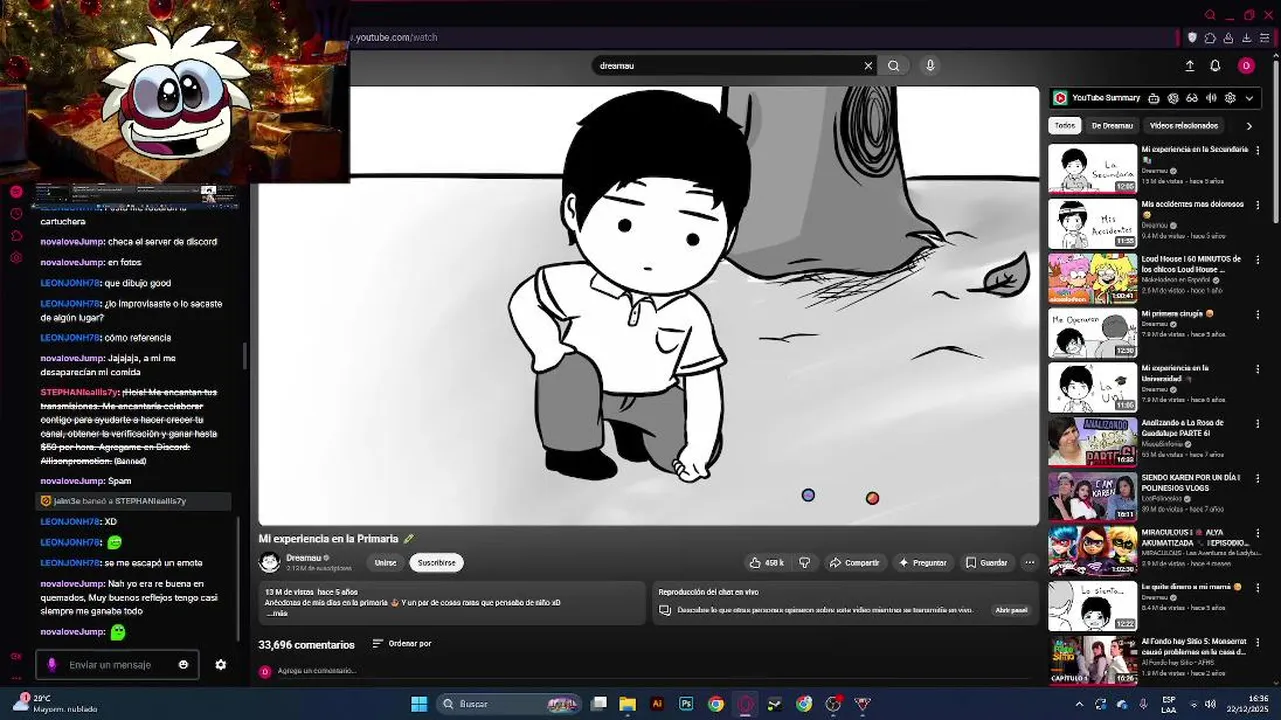Open the Dreamau channel avatar
Screen dimensions: 1281x720
[x=269, y=562]
